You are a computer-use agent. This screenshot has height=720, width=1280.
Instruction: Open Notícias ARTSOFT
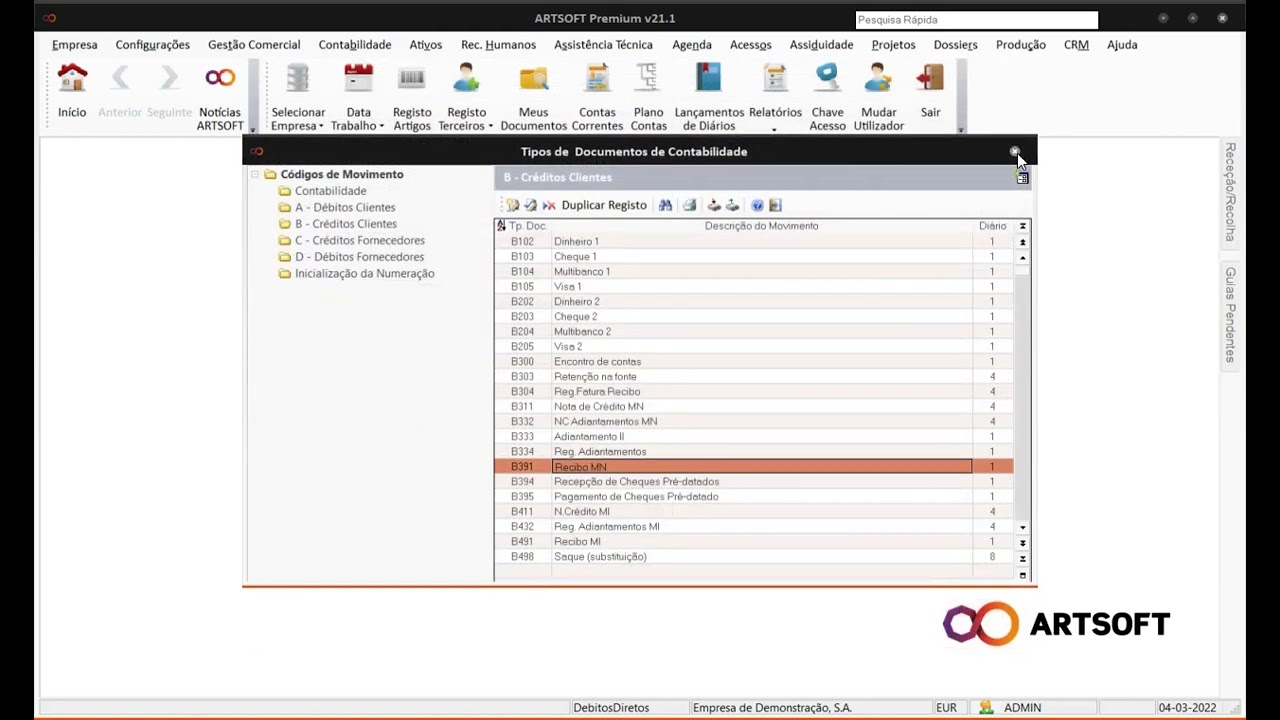point(220,97)
